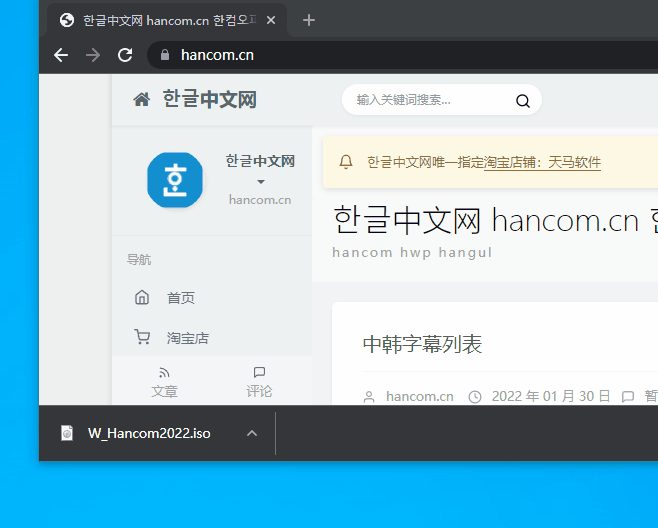
Task: Click the shopping cart icon
Action: [x=142, y=337]
